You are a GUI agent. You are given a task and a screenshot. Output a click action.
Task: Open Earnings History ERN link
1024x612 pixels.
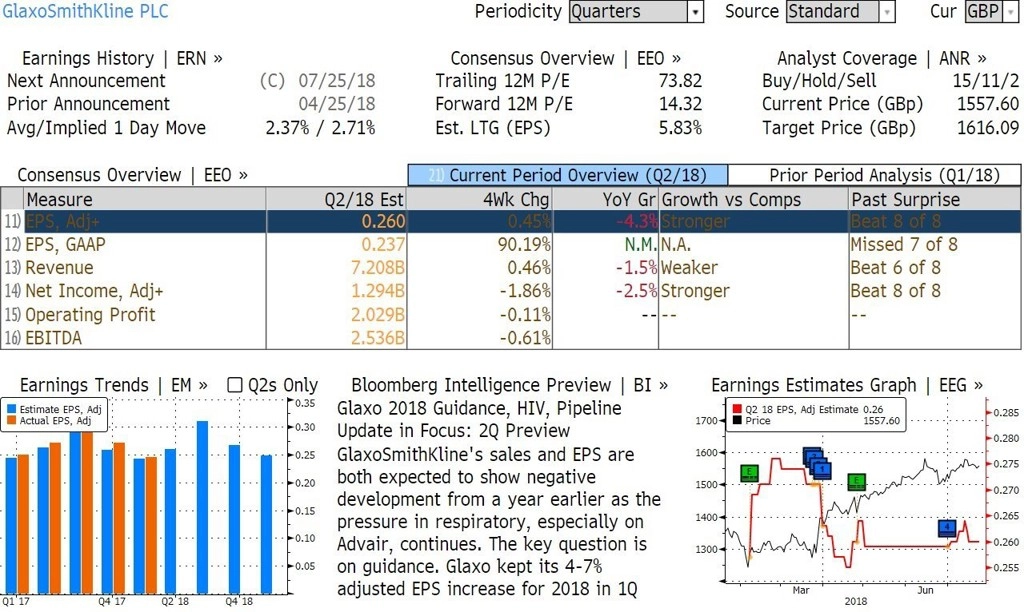click(x=122, y=59)
